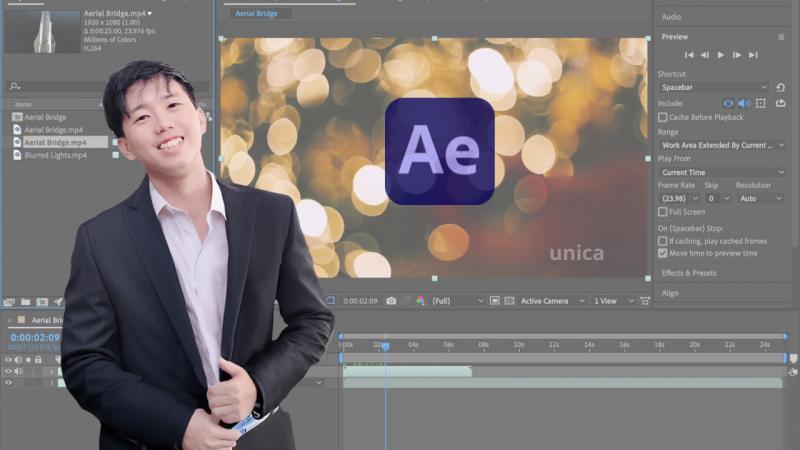
Task: Take snapshot with camera icon
Action: point(391,301)
